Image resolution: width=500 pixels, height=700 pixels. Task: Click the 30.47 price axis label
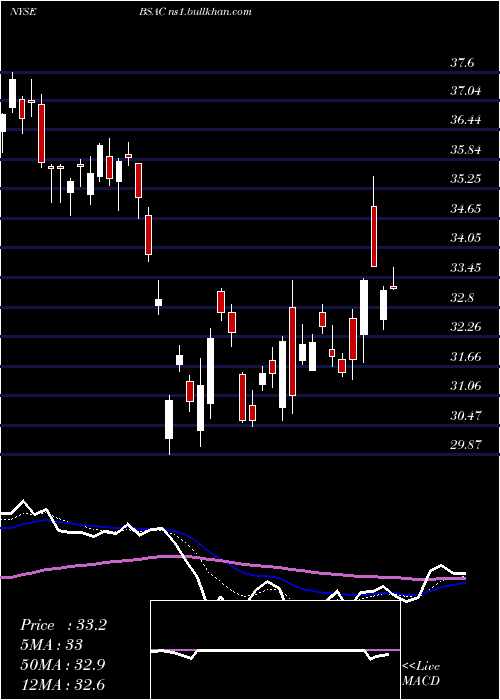(466, 416)
